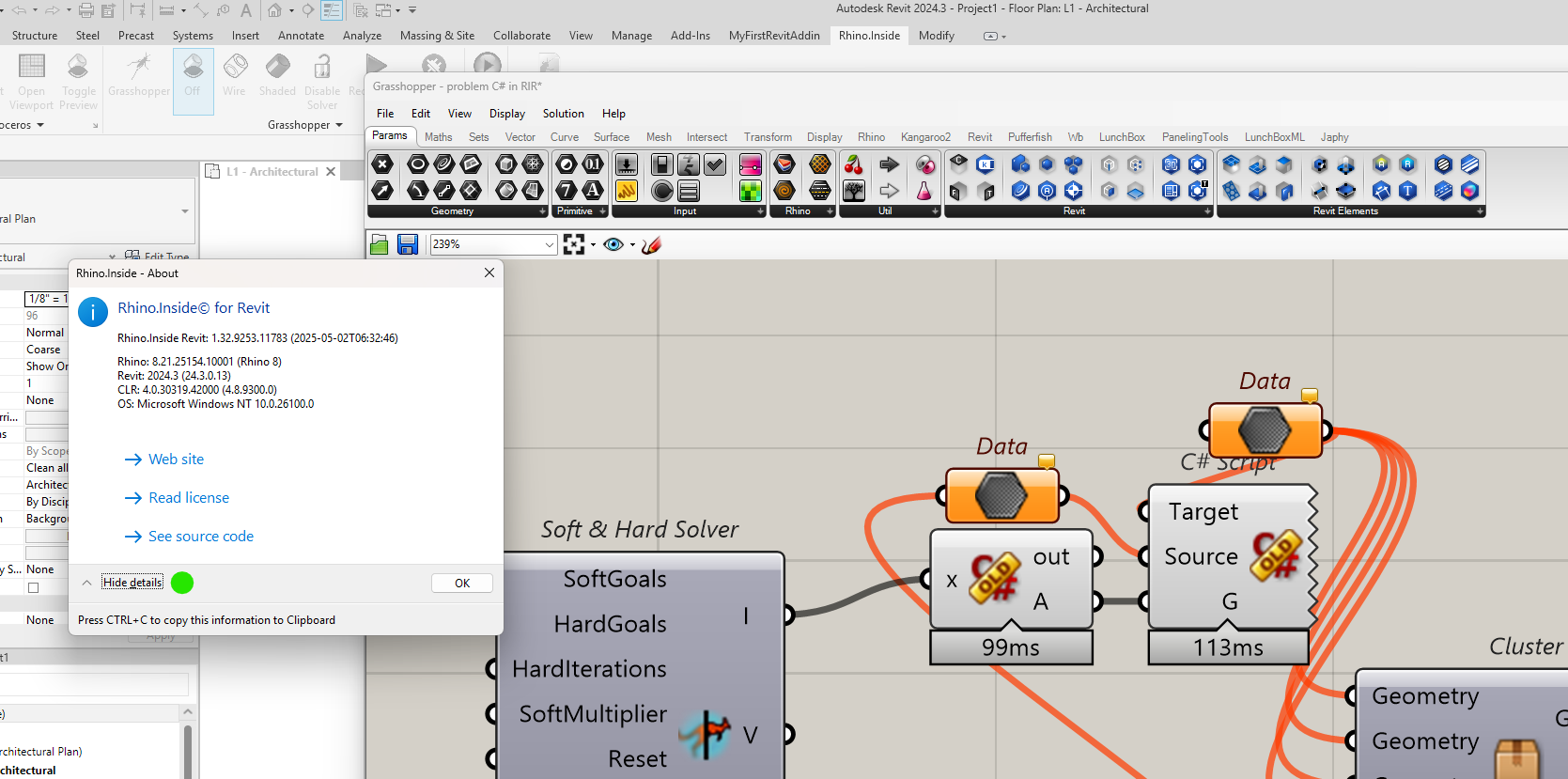This screenshot has width=1568, height=779.
Task: Expand the Input panel components
Action: pos(761,211)
